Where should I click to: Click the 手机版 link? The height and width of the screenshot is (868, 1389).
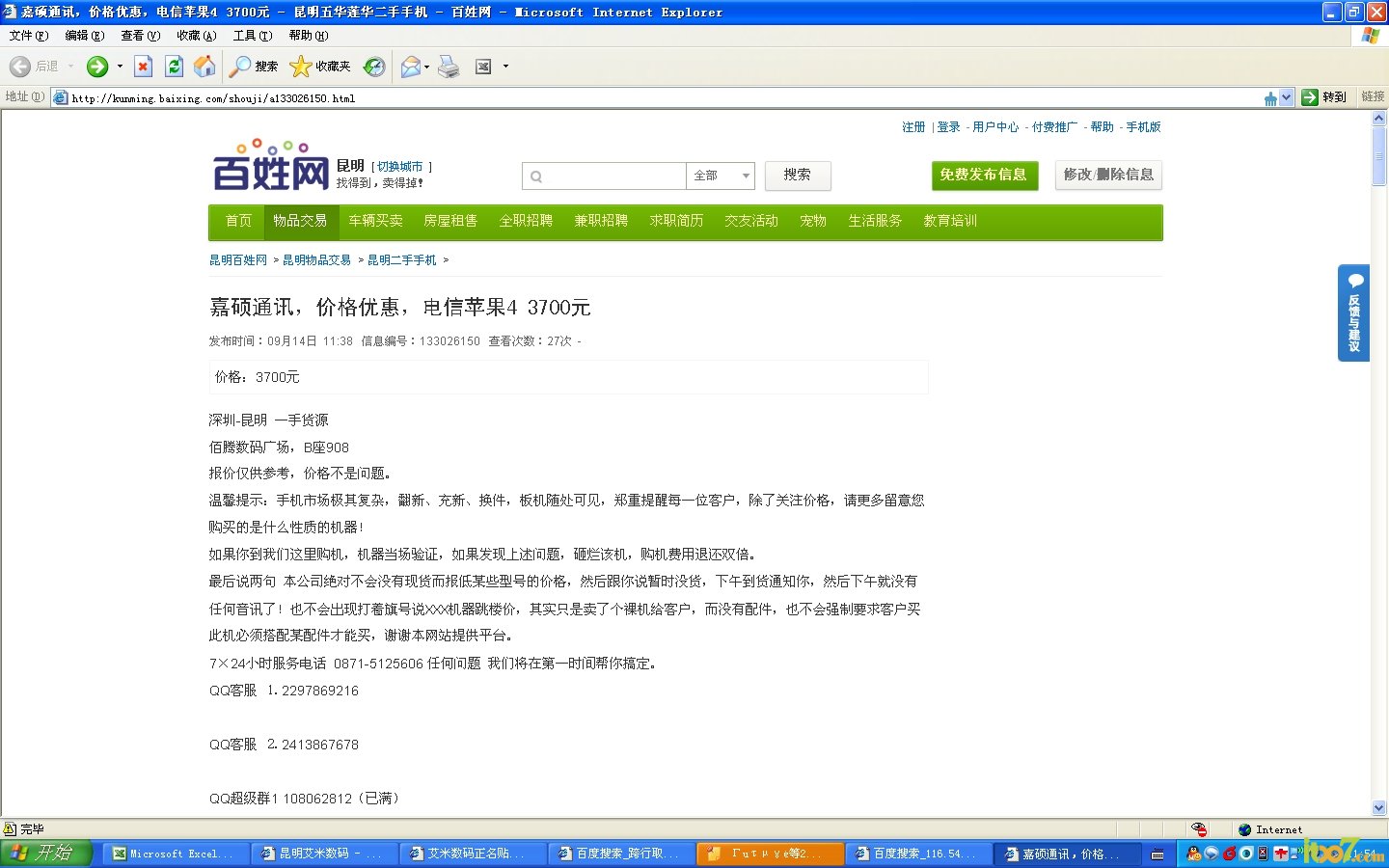[x=1143, y=127]
